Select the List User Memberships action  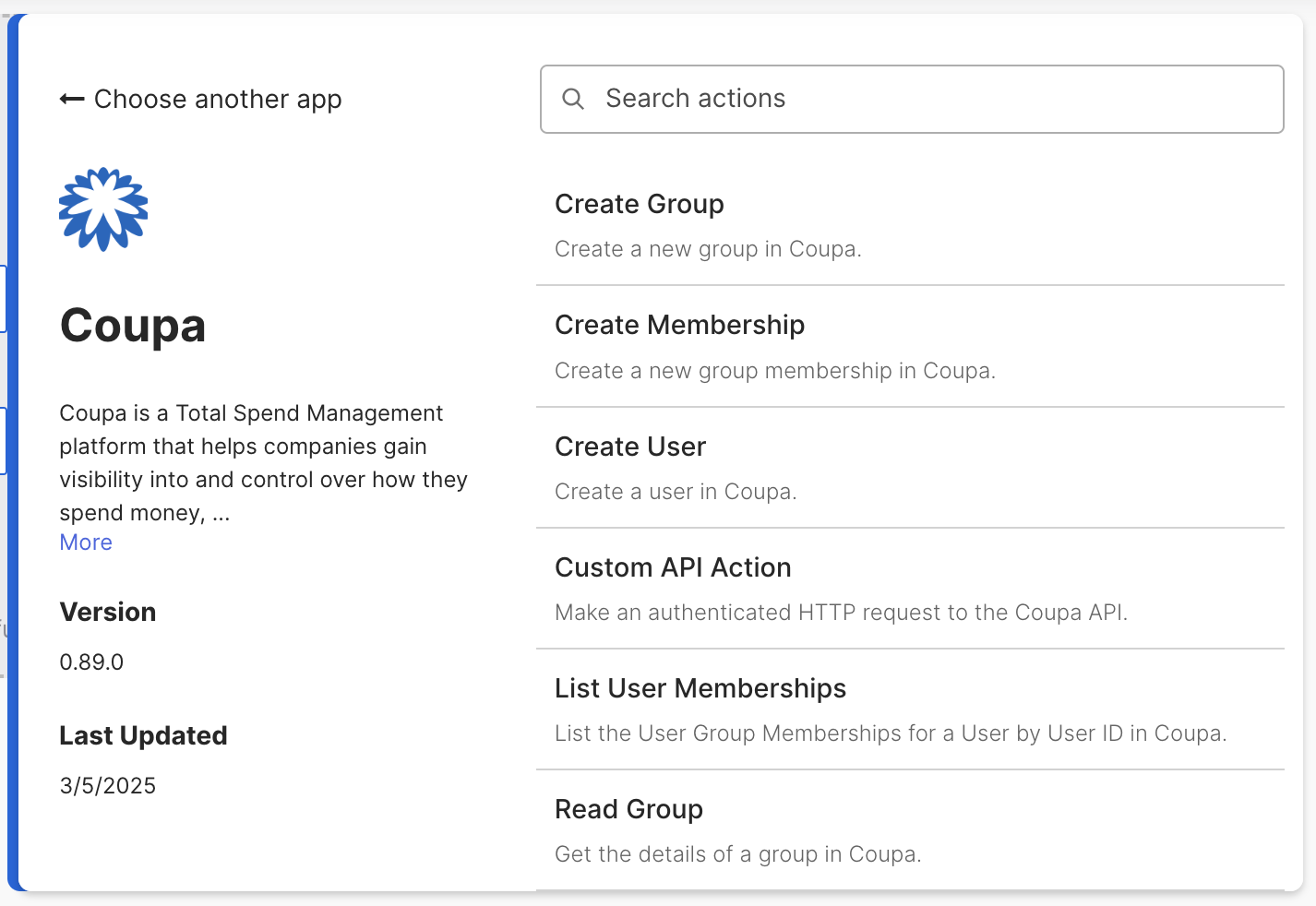[x=700, y=688]
